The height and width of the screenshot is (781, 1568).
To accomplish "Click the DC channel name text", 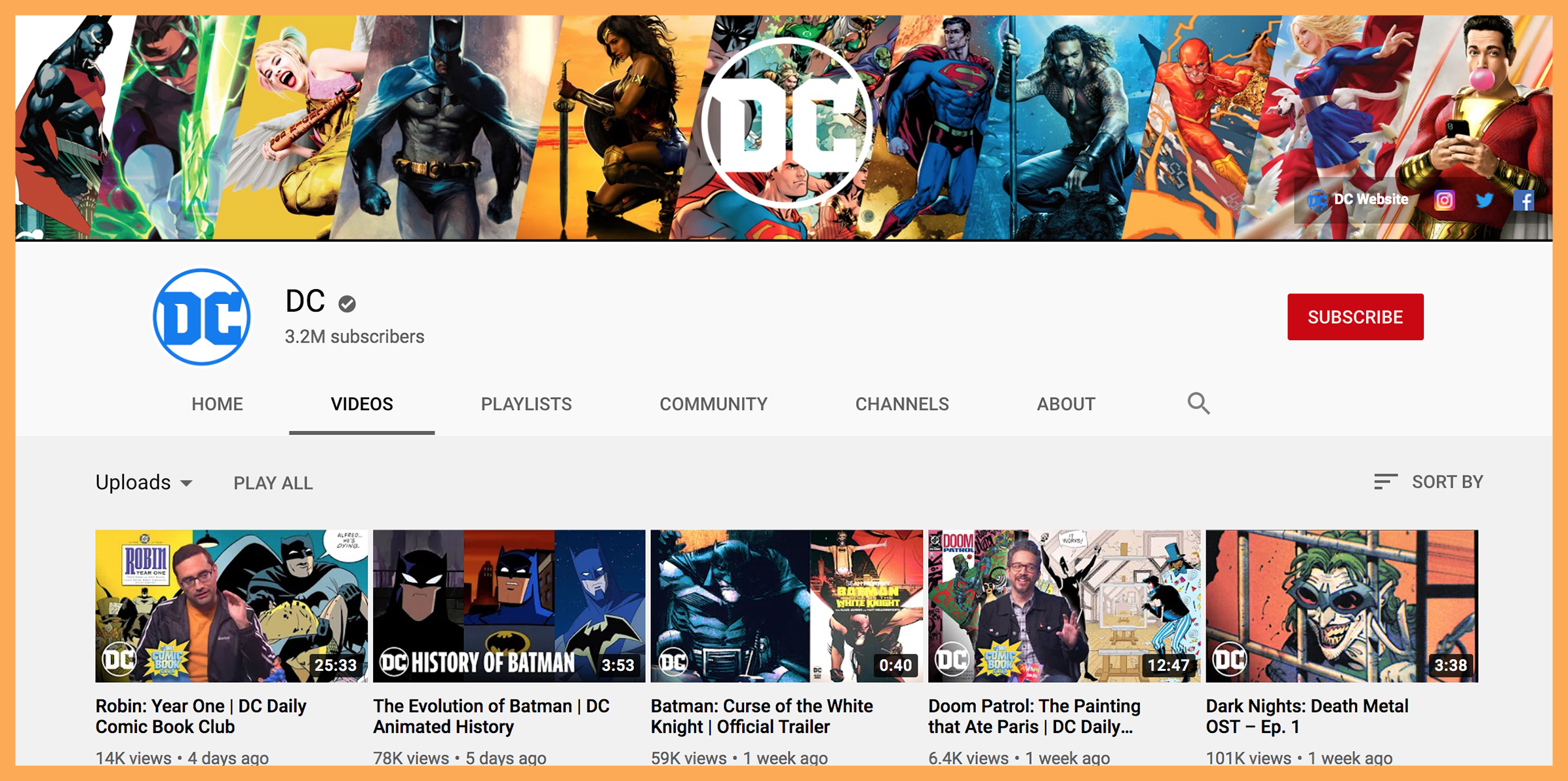I will [305, 301].
